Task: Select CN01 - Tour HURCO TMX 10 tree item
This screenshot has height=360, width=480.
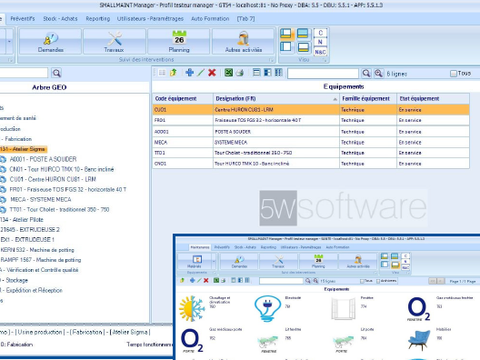Action: 62,169
